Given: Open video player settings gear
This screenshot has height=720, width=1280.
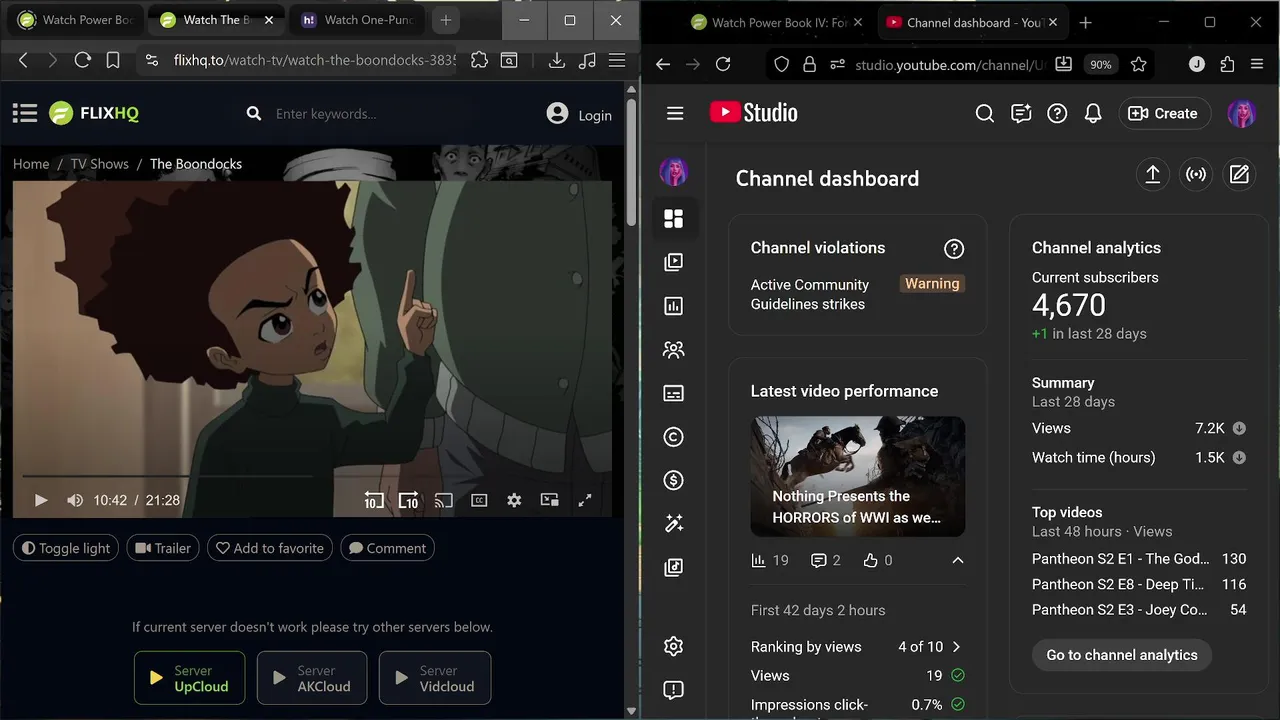Looking at the screenshot, I should [x=514, y=500].
